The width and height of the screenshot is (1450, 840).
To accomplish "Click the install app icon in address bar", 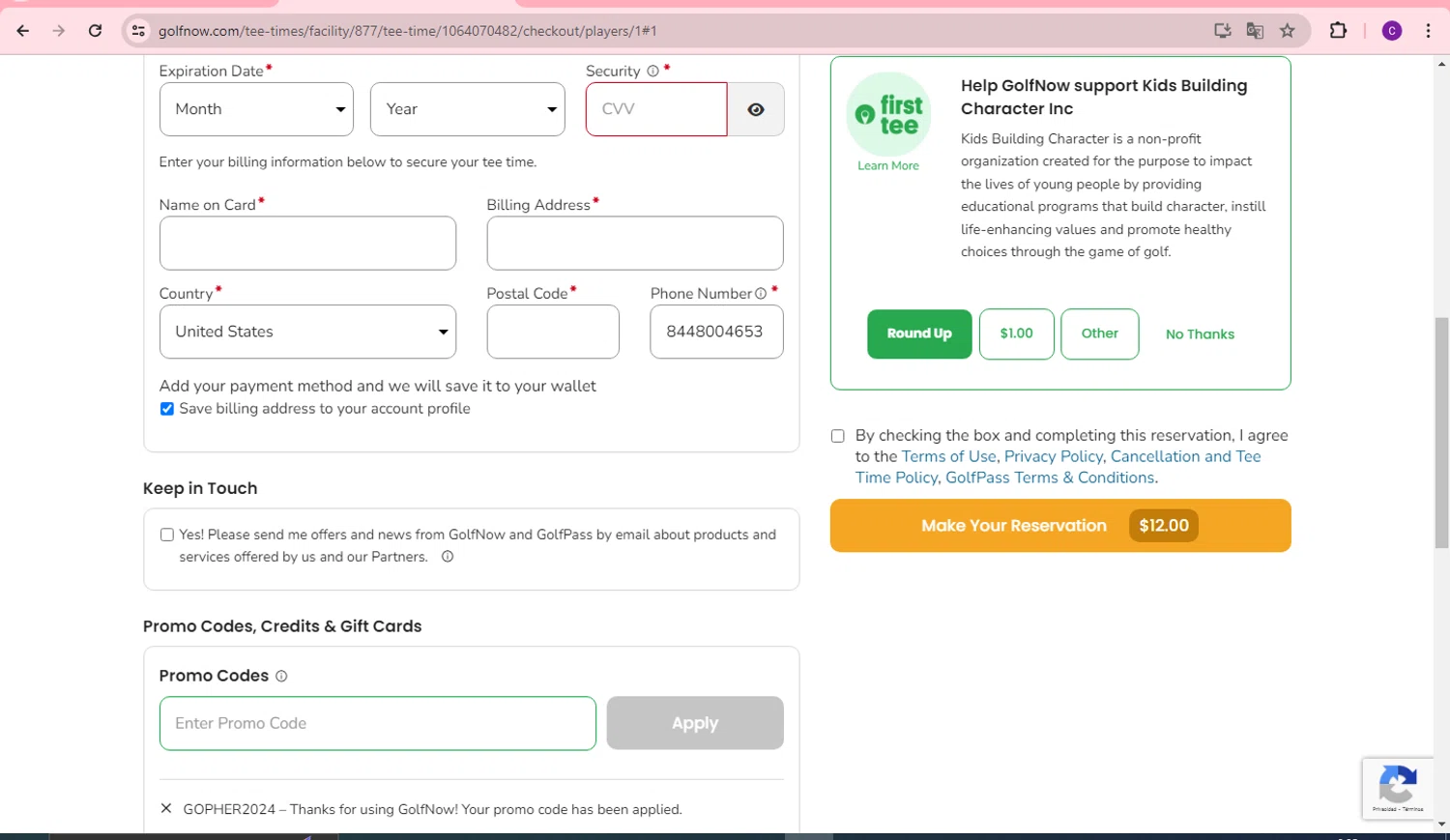I will coord(1223,31).
